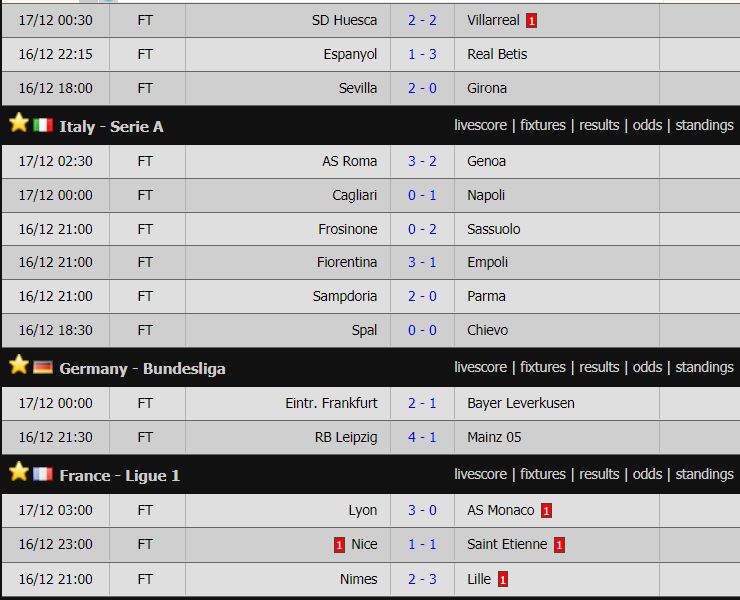Click the Italian flag icon
The height and width of the screenshot is (600, 740).
tap(43, 125)
